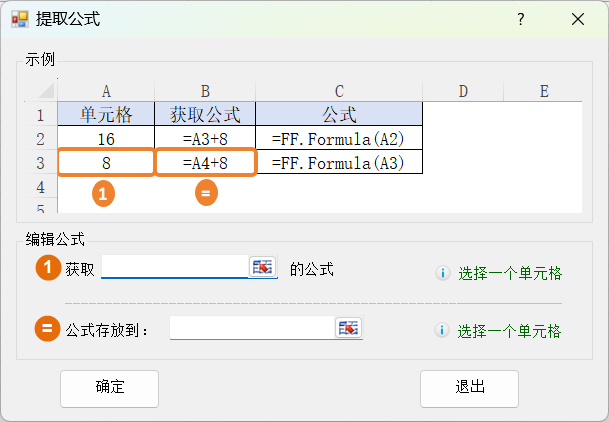Click the orange equals badge beside 公式存放到

(x=48, y=328)
